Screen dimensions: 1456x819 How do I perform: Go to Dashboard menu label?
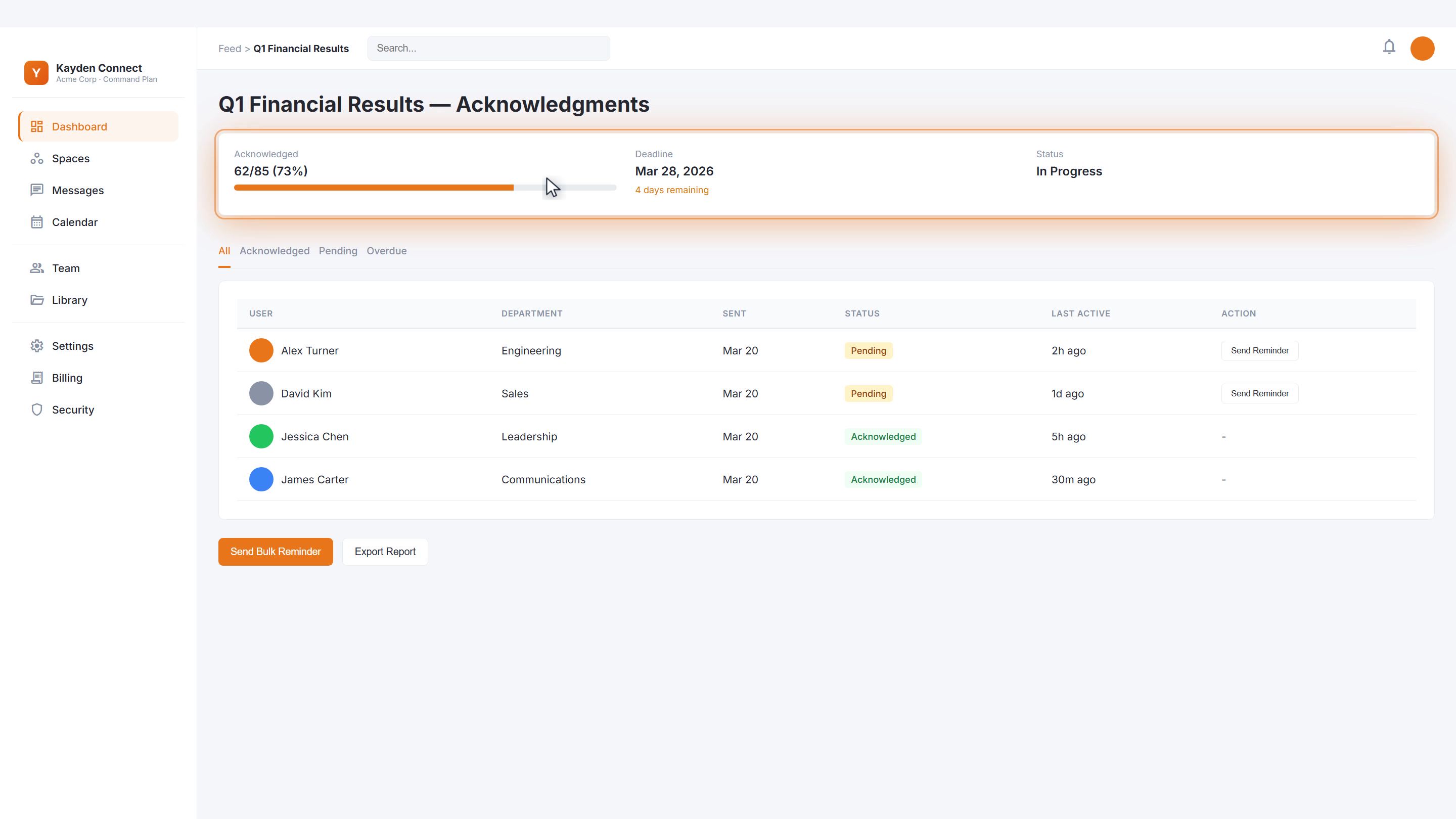pos(80,126)
